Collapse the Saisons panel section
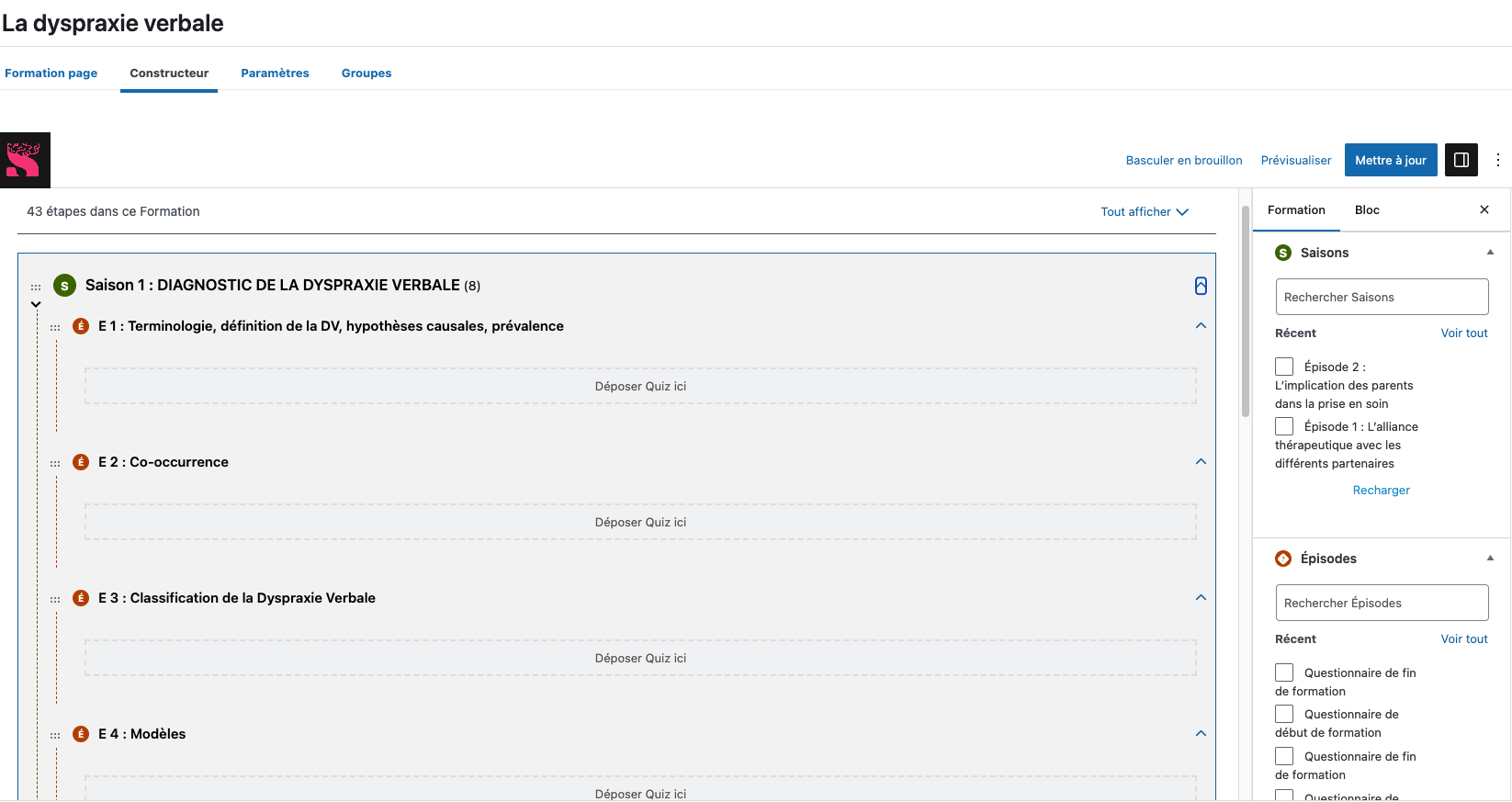Screen dimensions: 1512x802 click(x=1489, y=253)
